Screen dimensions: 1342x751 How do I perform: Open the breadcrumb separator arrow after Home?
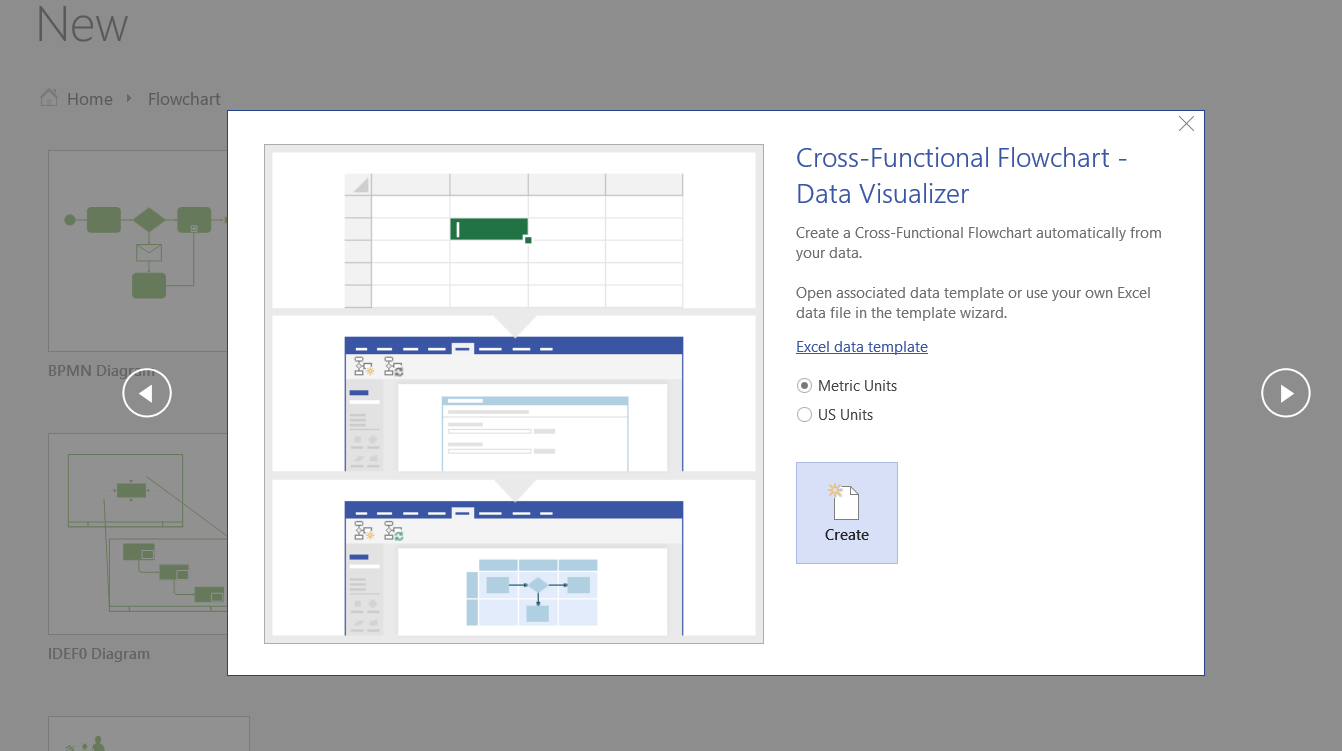point(129,98)
